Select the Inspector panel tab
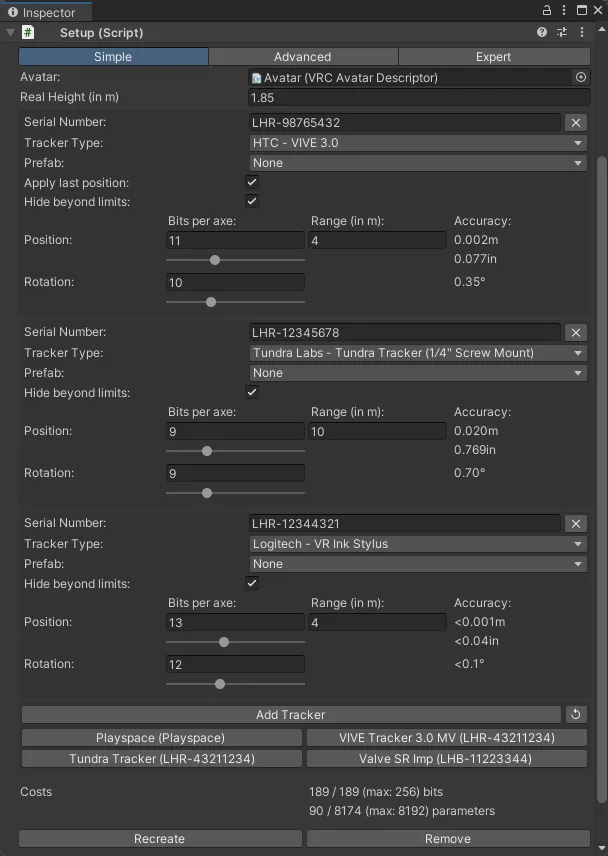This screenshot has height=856, width=608. point(46,12)
